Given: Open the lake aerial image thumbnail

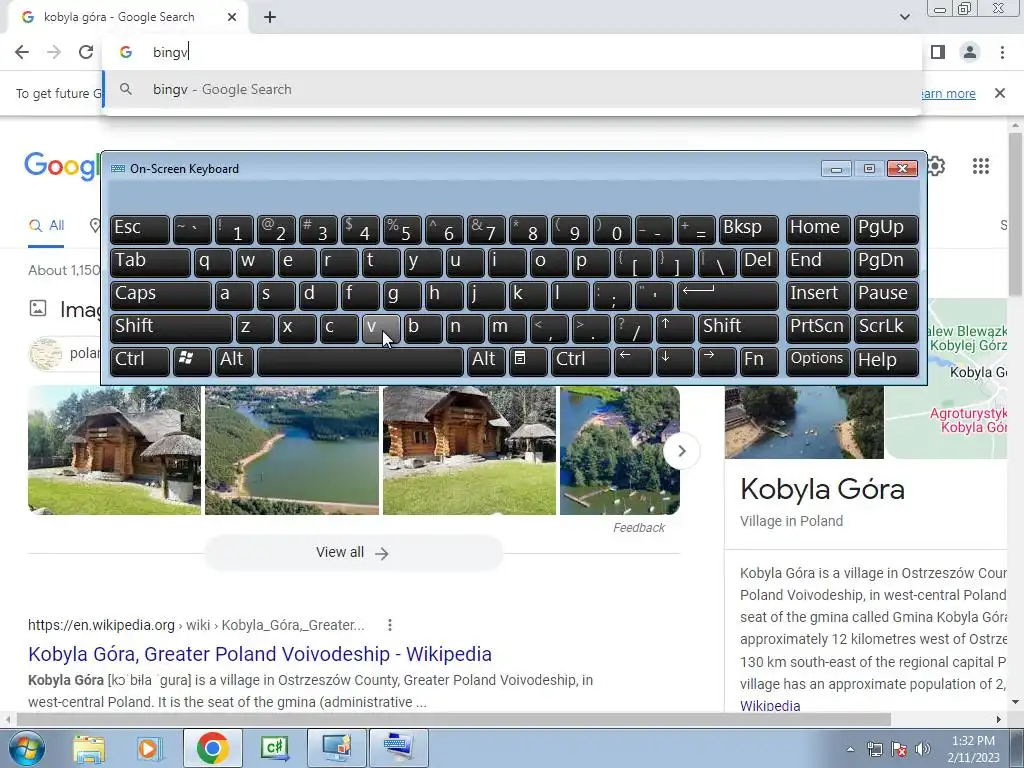Looking at the screenshot, I should click(292, 451).
